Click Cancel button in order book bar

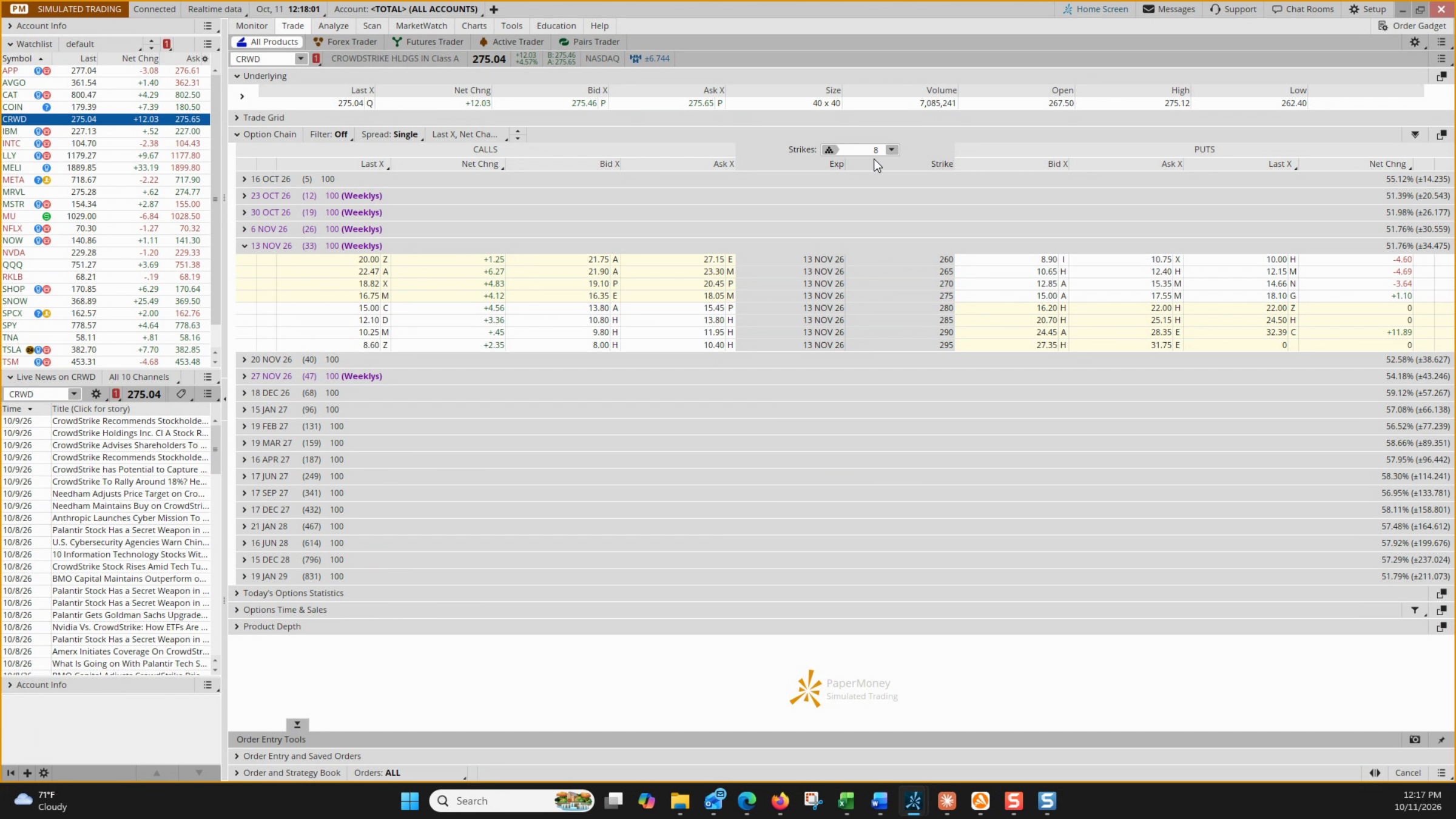(x=1407, y=773)
